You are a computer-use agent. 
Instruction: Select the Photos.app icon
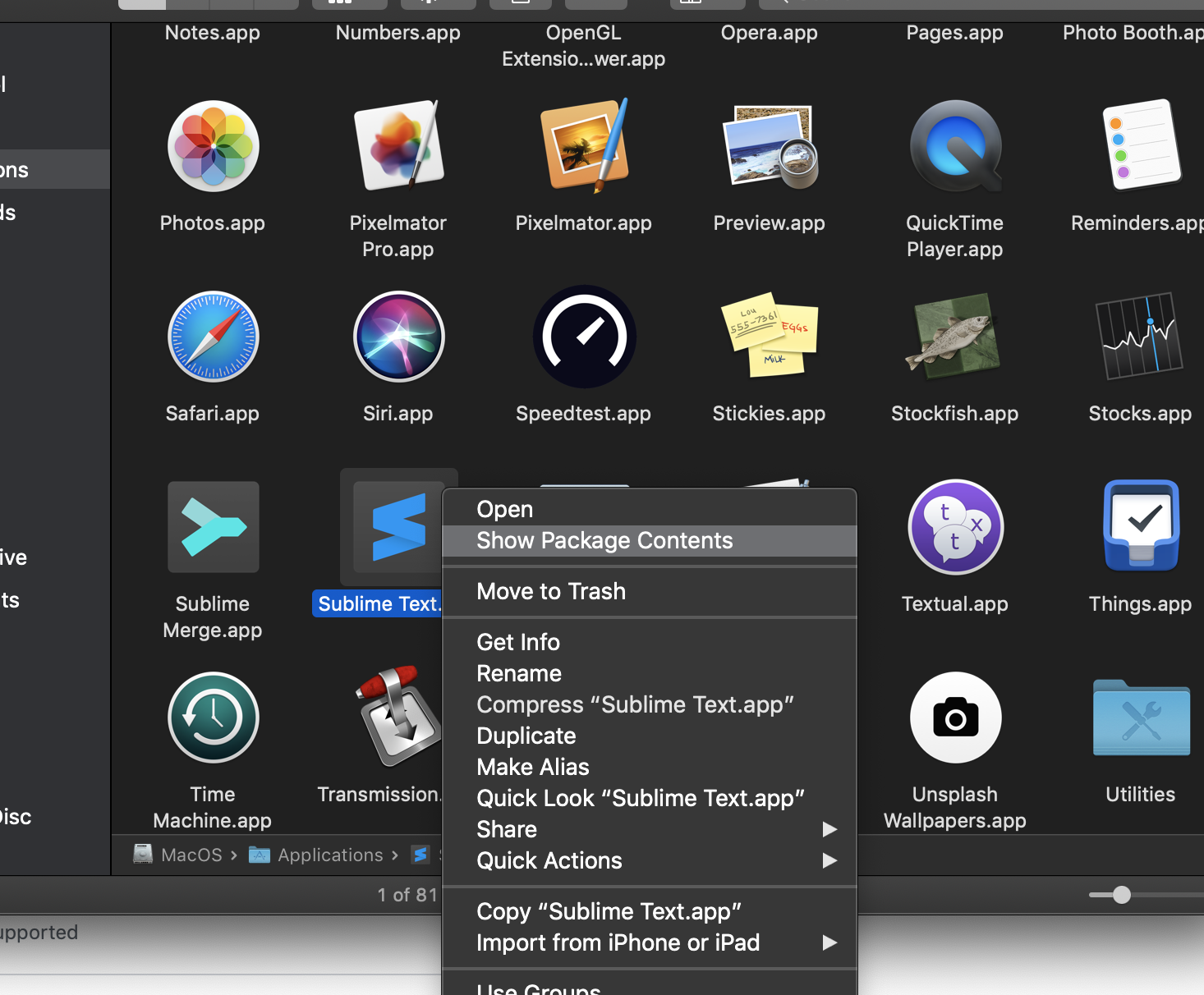click(214, 147)
